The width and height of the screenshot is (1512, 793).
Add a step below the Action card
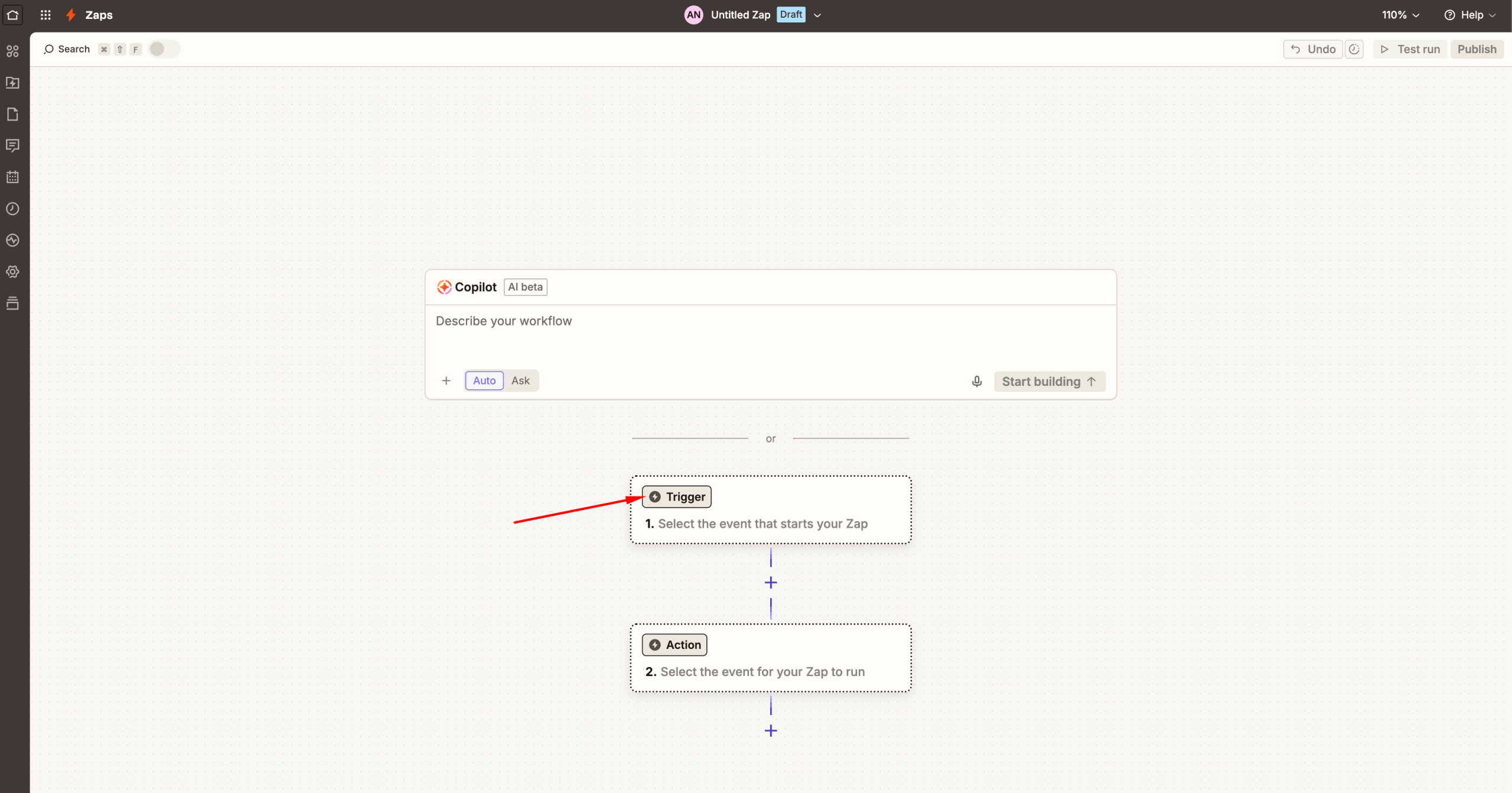point(771,731)
